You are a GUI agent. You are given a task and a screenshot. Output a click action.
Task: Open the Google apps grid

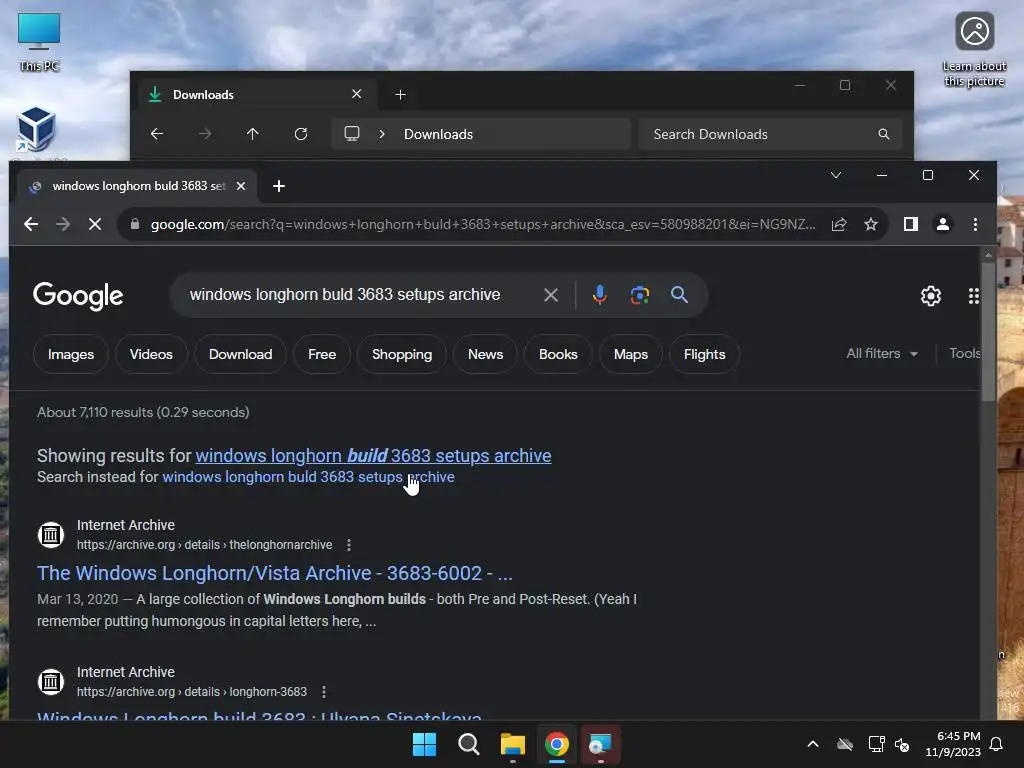click(973, 296)
